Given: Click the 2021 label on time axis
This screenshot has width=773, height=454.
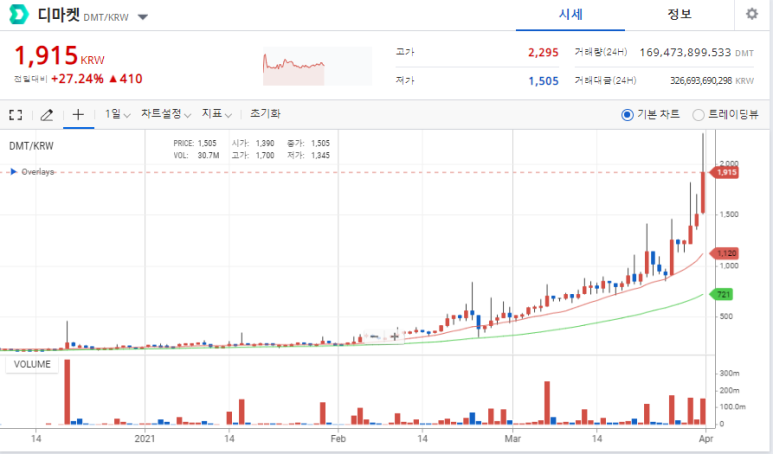Looking at the screenshot, I should point(145,438).
